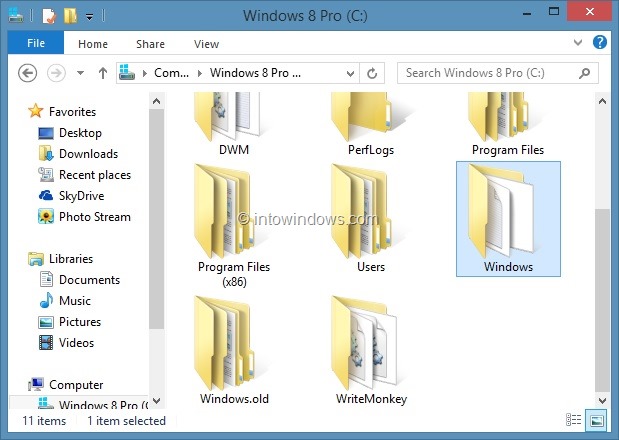Click file list scroll down arrow
Screen dimensions: 619x440
click(x=602, y=401)
